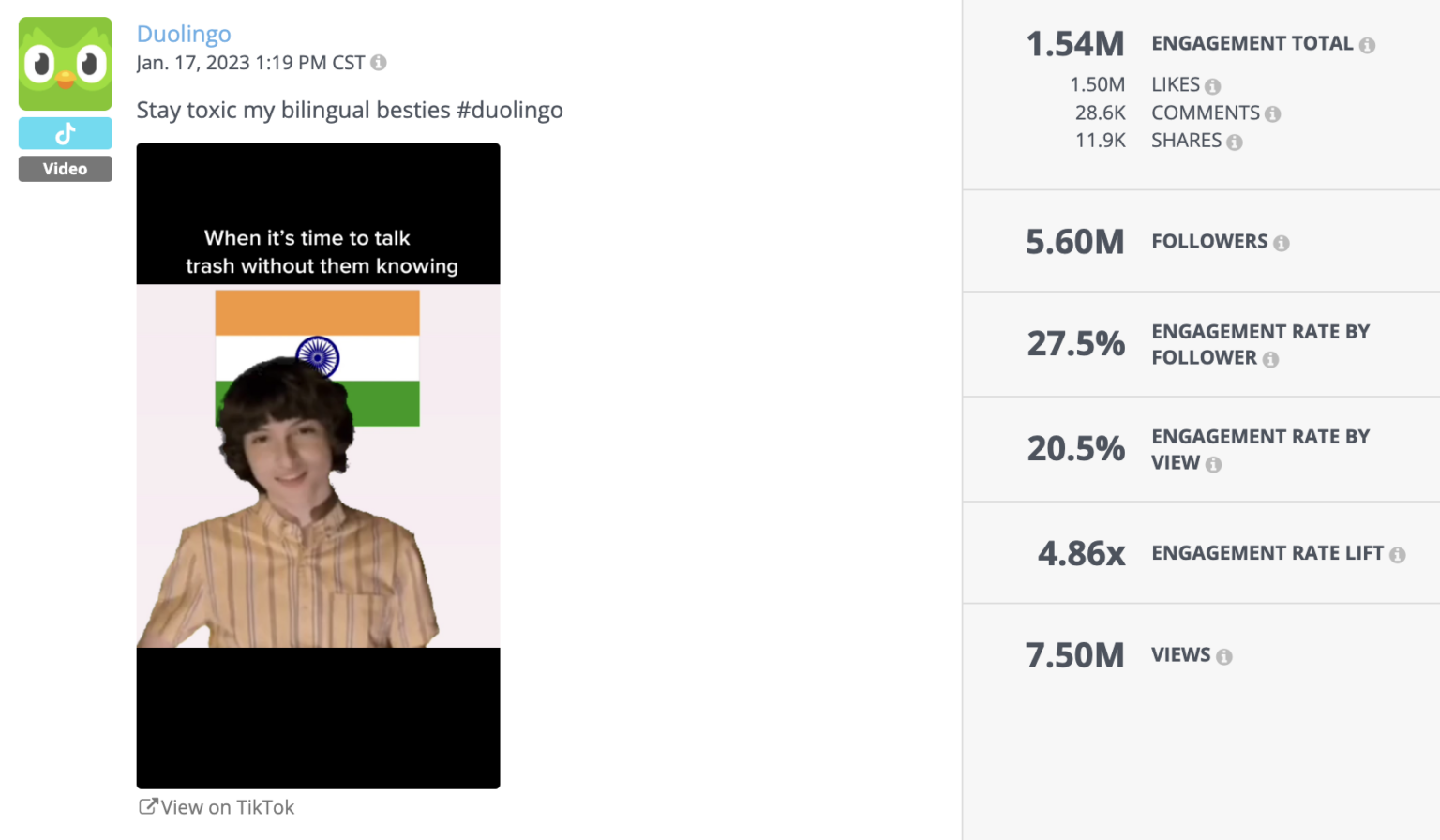Click the info icon beside Views
This screenshot has width=1440, height=840.
point(1224,657)
